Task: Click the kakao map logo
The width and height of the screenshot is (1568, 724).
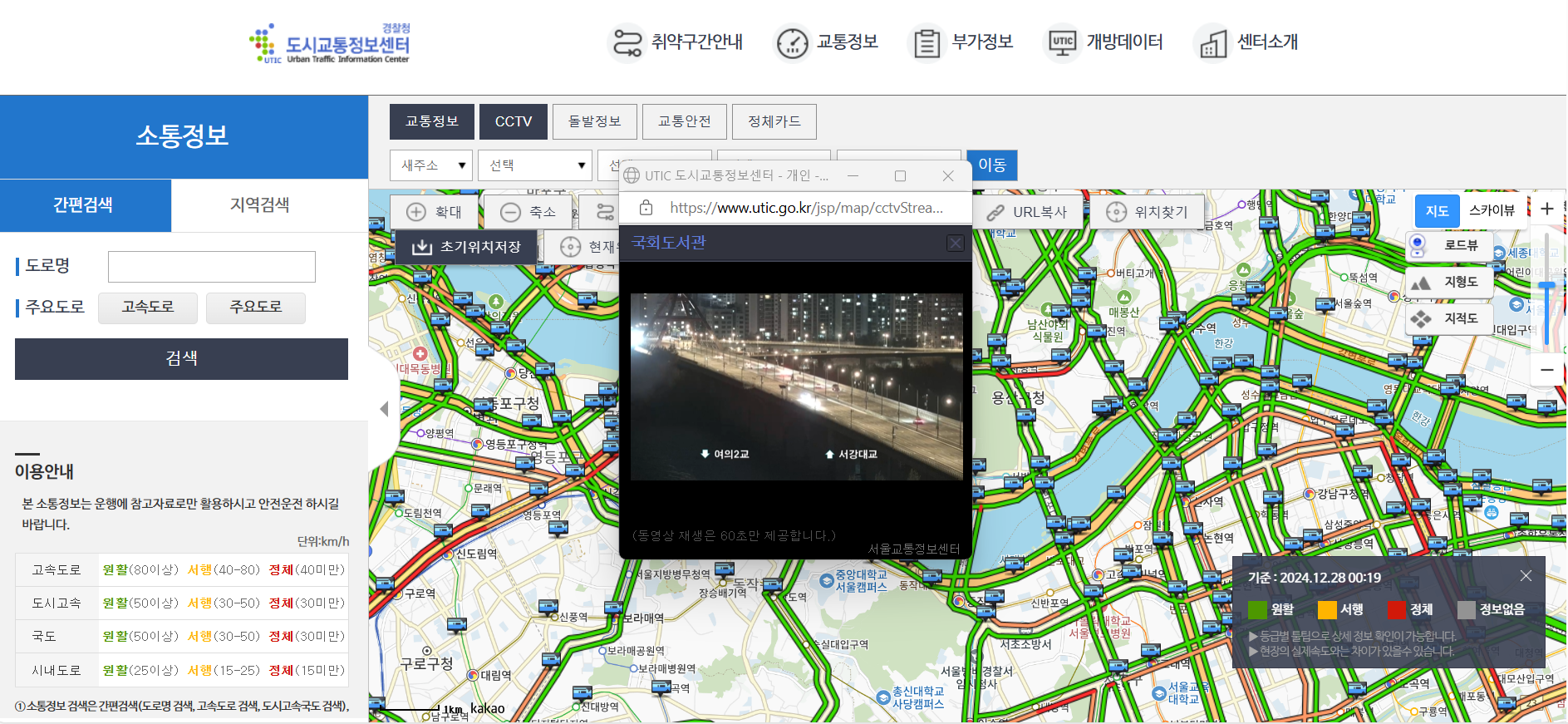Action: click(x=488, y=708)
